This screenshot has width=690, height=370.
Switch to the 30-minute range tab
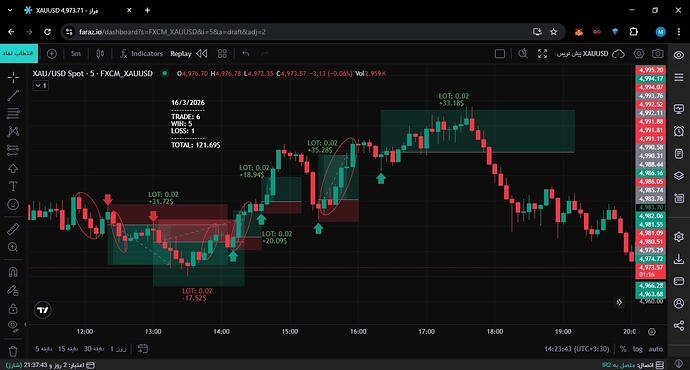pyautogui.click(x=94, y=349)
